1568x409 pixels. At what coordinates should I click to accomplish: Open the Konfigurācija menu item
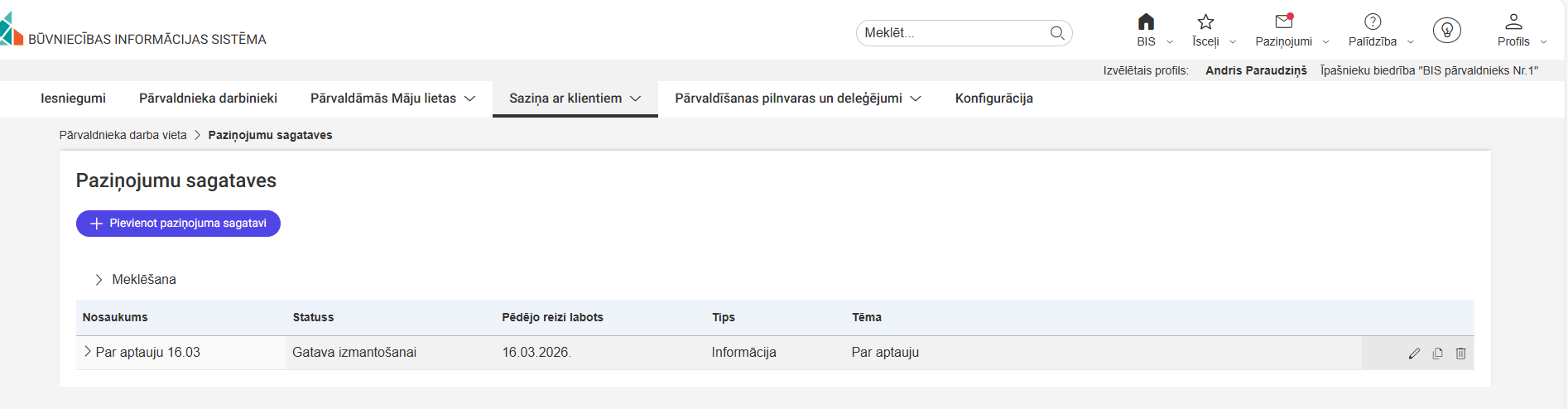tap(993, 99)
